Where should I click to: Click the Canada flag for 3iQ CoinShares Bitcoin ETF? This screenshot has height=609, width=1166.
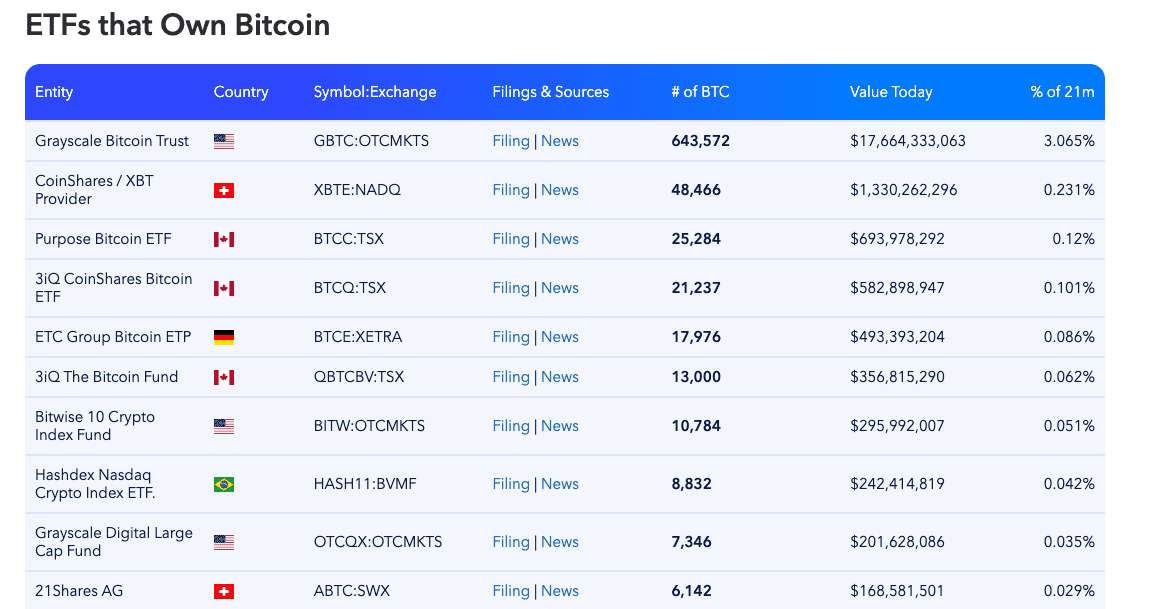tap(224, 289)
